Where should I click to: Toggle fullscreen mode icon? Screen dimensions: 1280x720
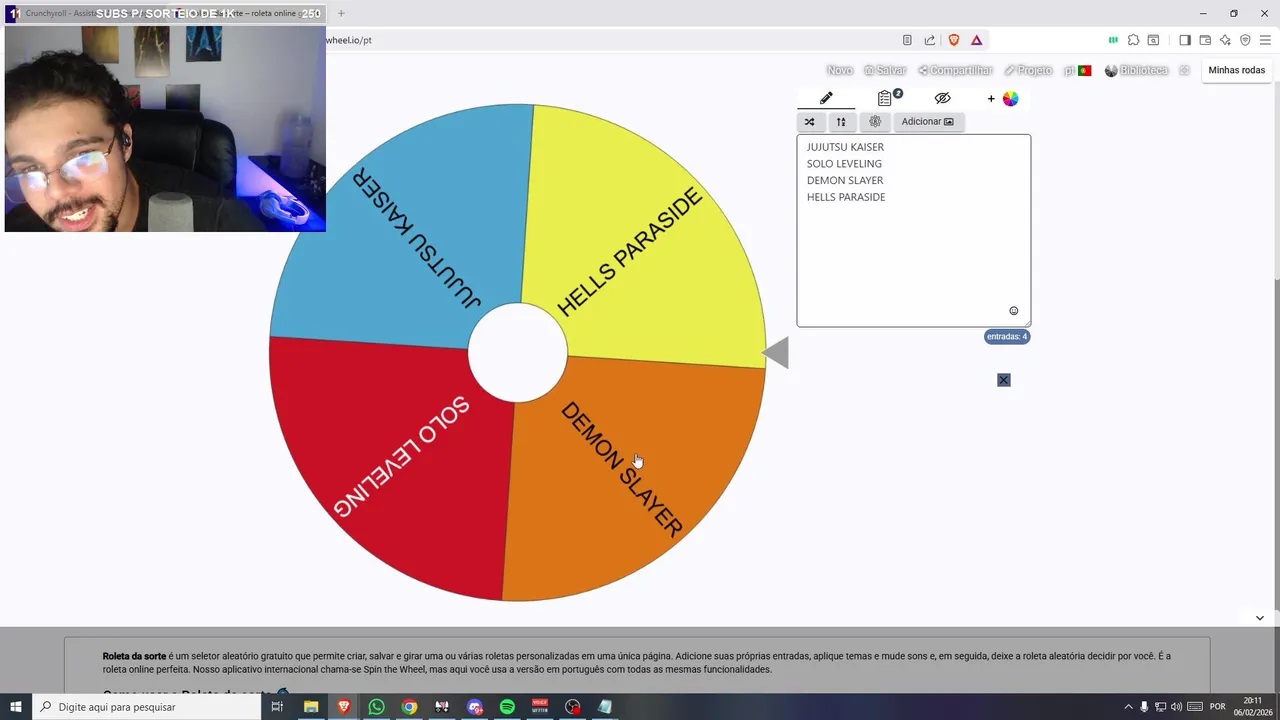[1184, 70]
